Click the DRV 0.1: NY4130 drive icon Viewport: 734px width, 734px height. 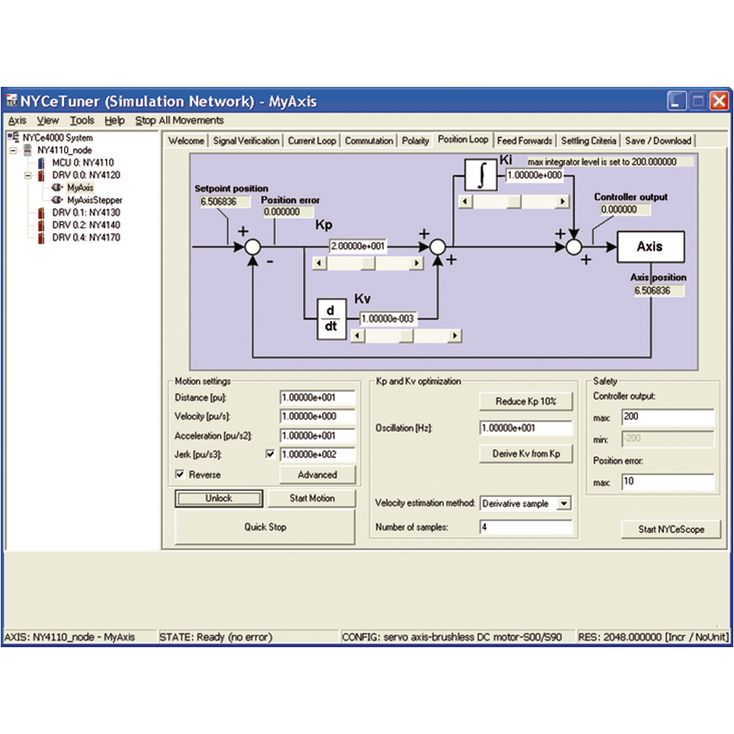[42, 213]
